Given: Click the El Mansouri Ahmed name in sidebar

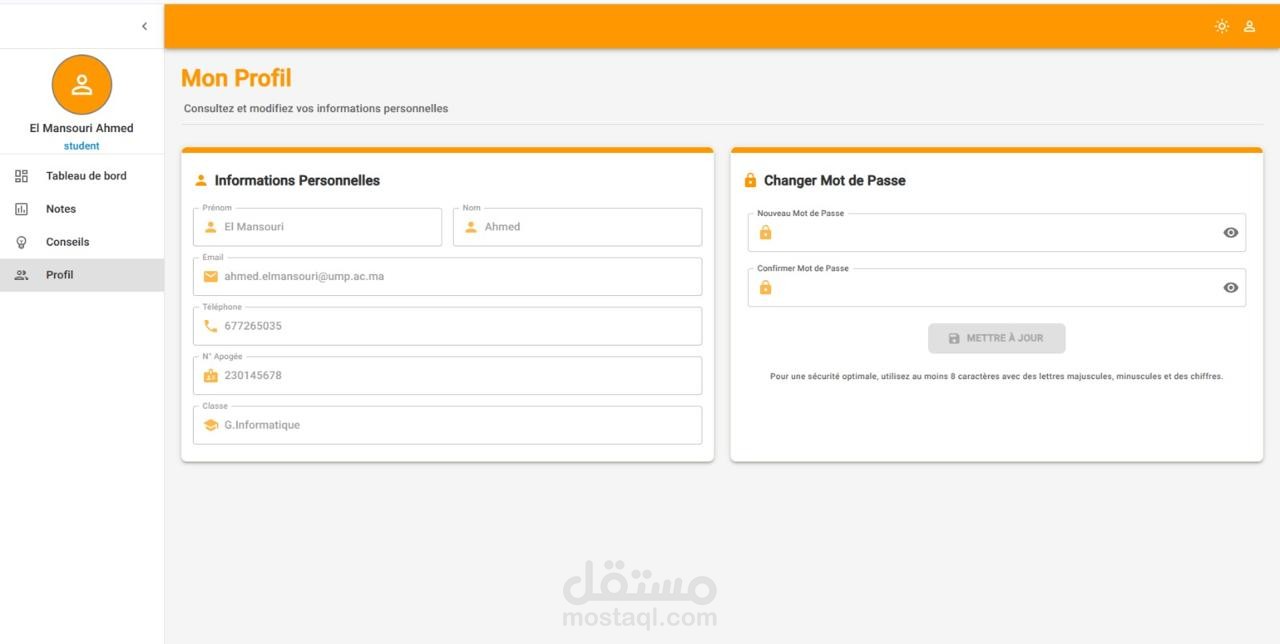Looking at the screenshot, I should (x=82, y=128).
